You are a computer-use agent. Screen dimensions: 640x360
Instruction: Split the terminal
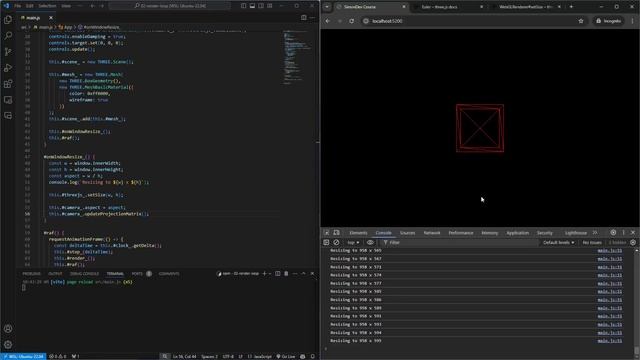coord(278,273)
